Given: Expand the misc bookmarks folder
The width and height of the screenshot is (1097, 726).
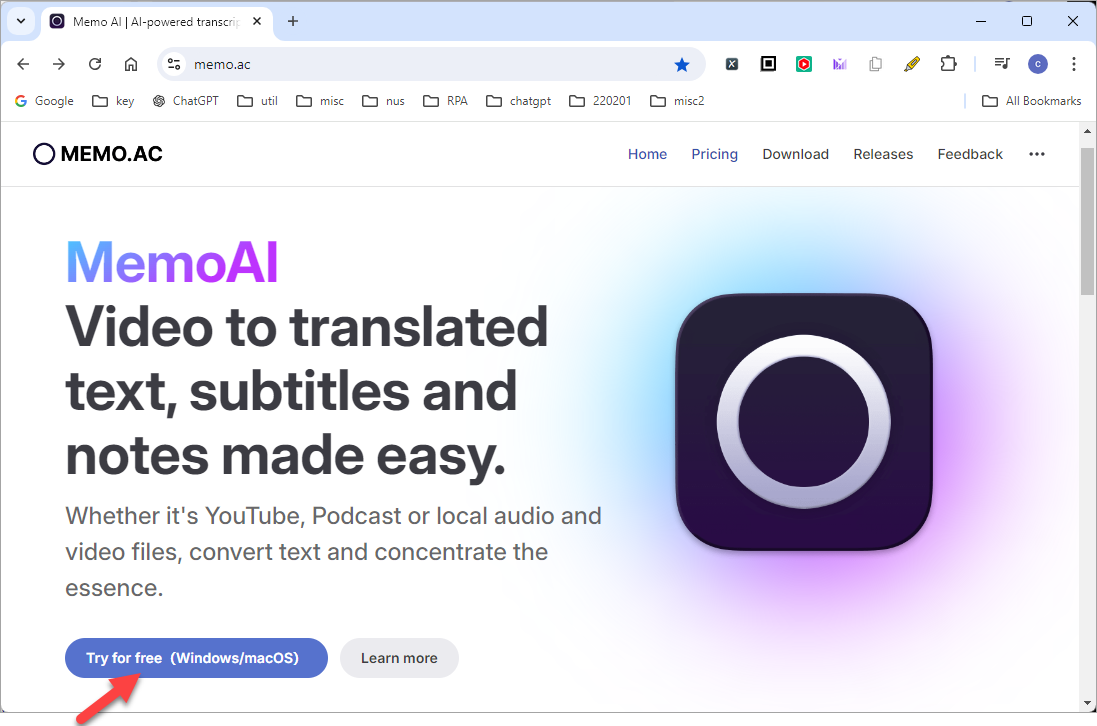Looking at the screenshot, I should (320, 101).
